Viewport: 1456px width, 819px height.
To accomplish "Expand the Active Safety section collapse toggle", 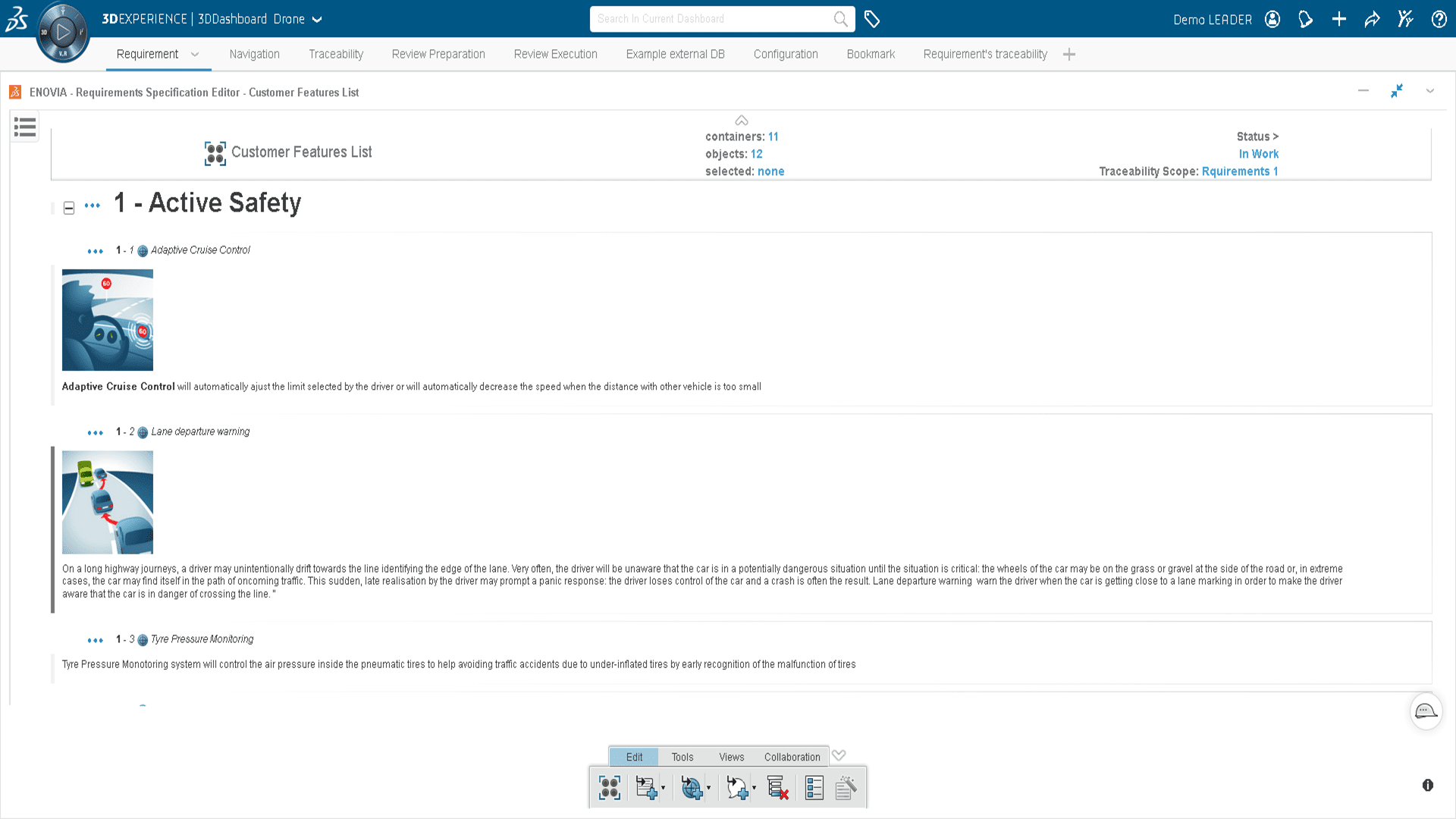I will 68,207.
